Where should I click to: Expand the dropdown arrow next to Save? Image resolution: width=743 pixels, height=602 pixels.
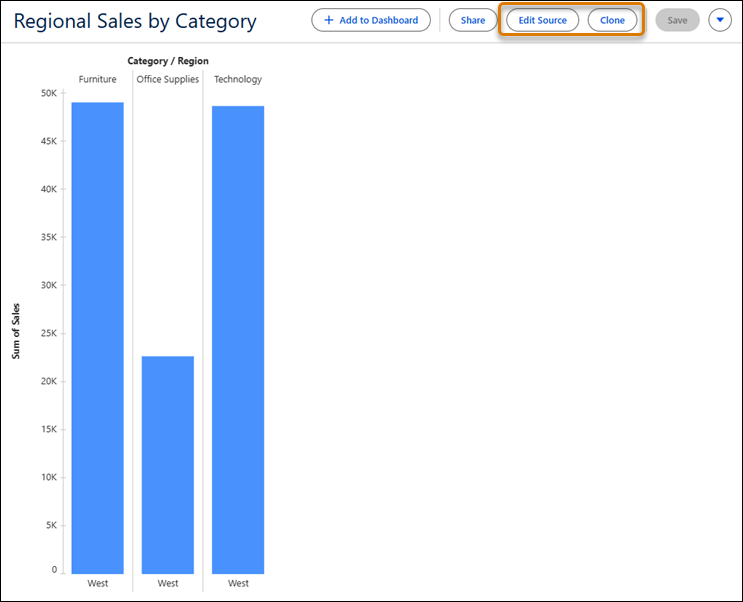(720, 20)
